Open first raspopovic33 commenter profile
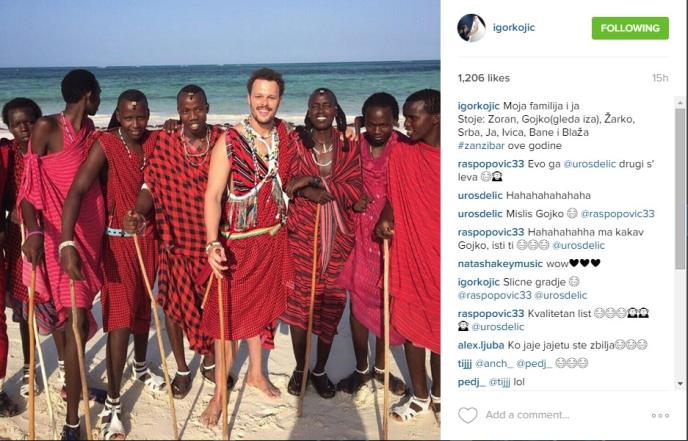 click(x=491, y=164)
